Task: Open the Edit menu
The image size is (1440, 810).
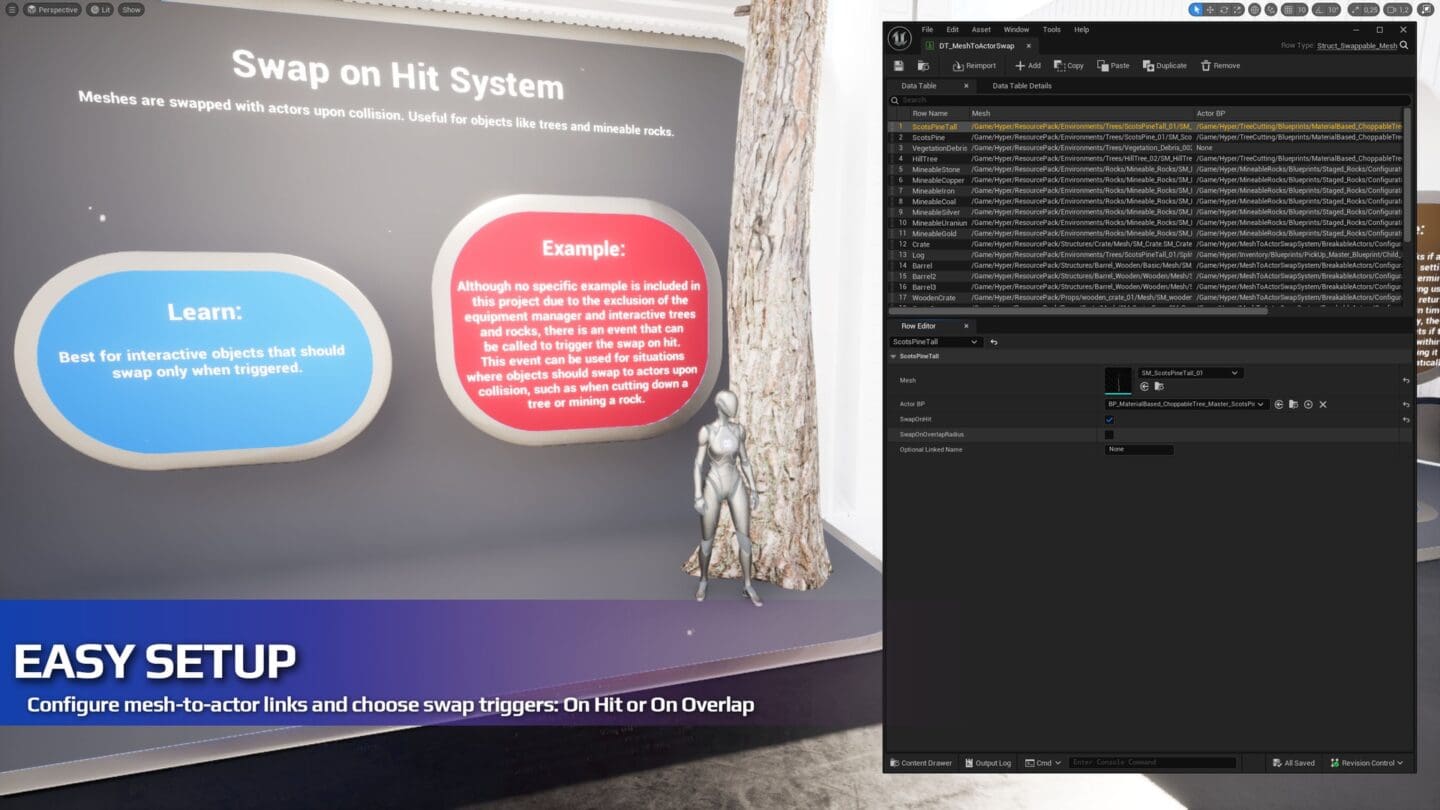Action: tap(952, 29)
